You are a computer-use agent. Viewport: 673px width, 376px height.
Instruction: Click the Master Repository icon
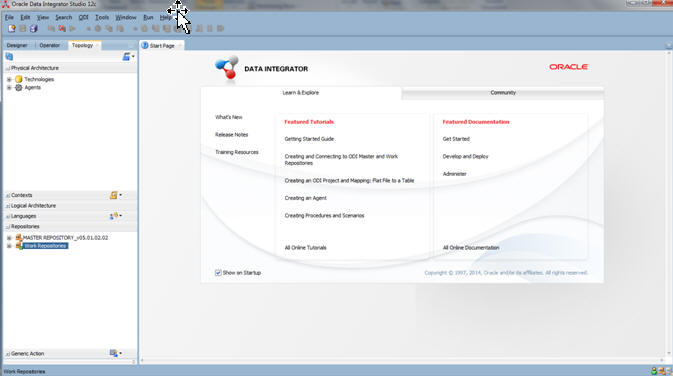tap(18, 237)
